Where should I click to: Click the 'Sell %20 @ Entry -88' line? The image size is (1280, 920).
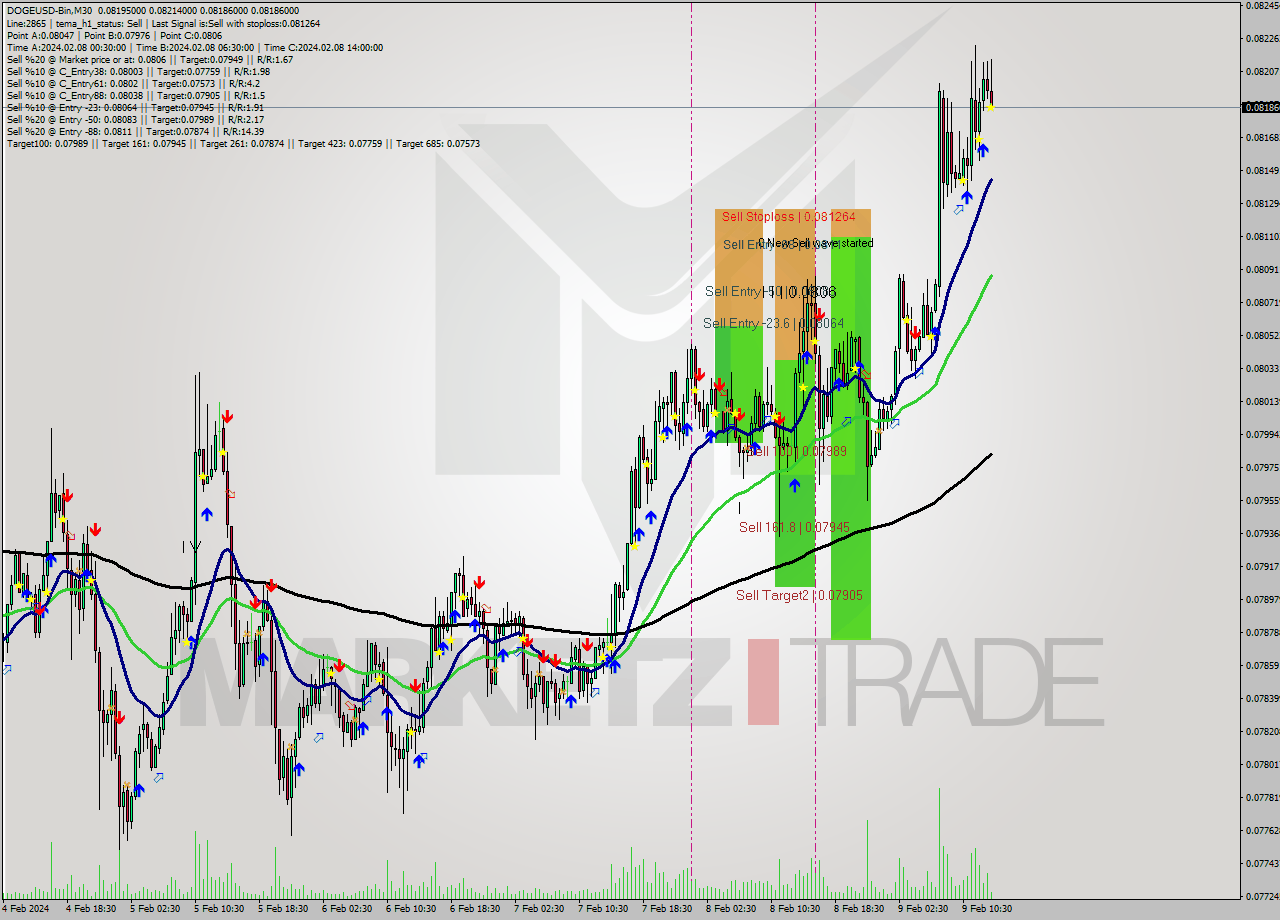(135, 131)
